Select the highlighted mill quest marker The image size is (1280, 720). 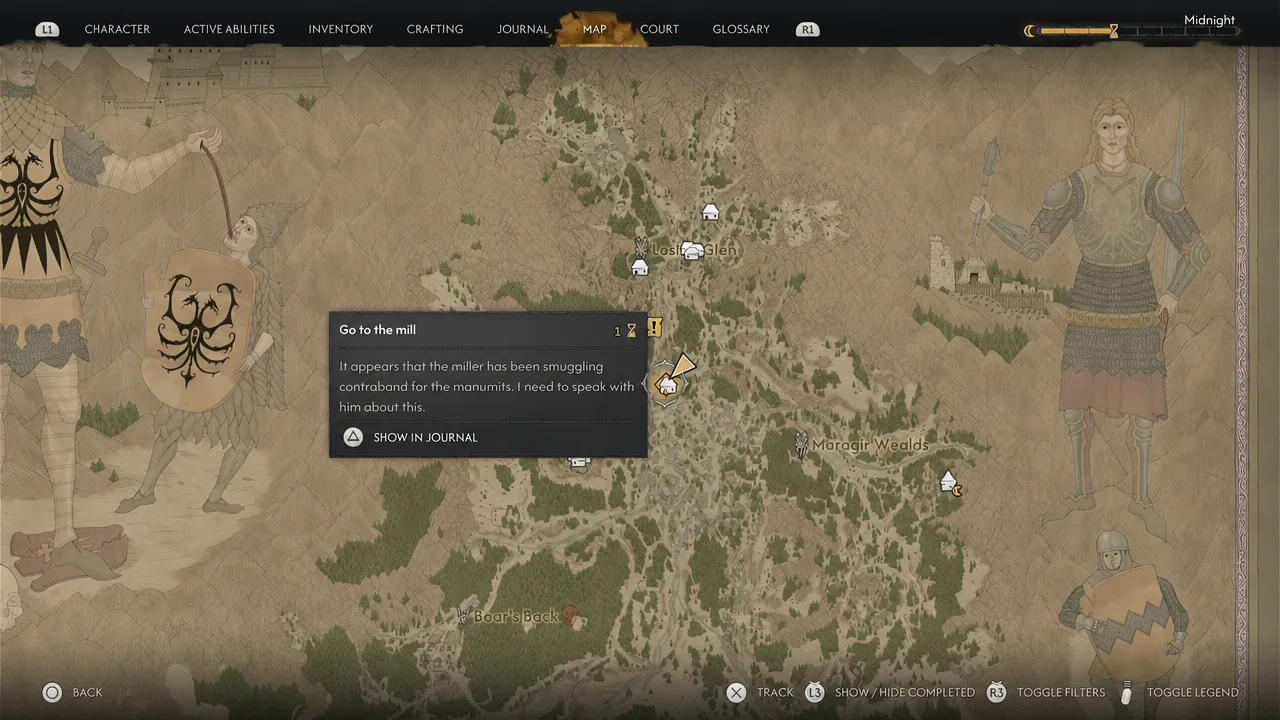coord(666,385)
